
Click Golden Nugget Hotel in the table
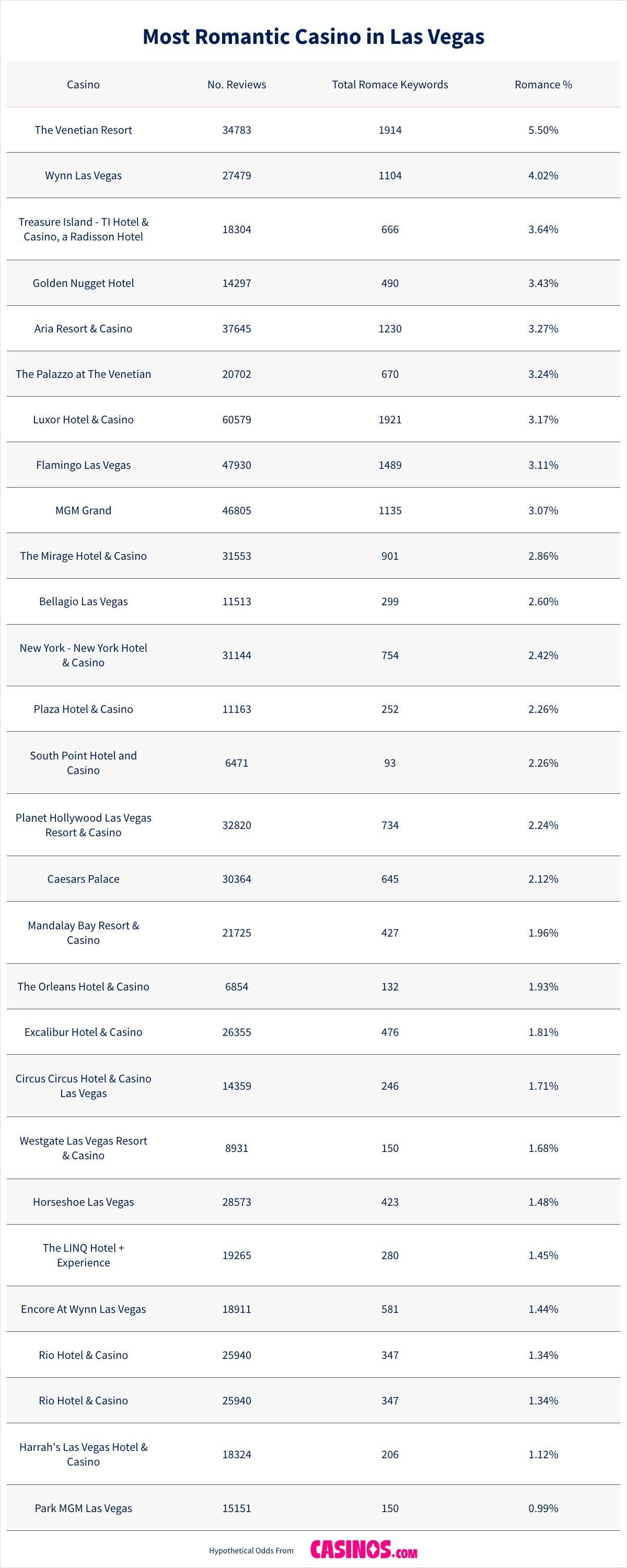pyautogui.click(x=84, y=283)
